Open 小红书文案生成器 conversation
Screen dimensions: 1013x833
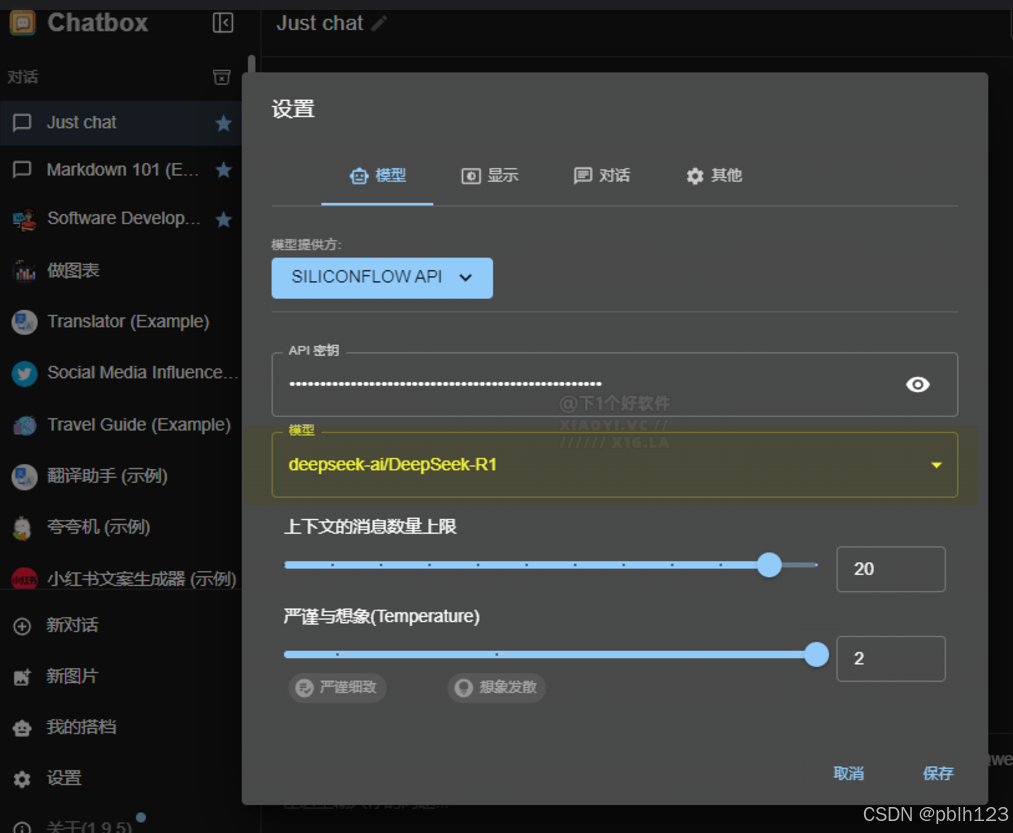click(121, 578)
